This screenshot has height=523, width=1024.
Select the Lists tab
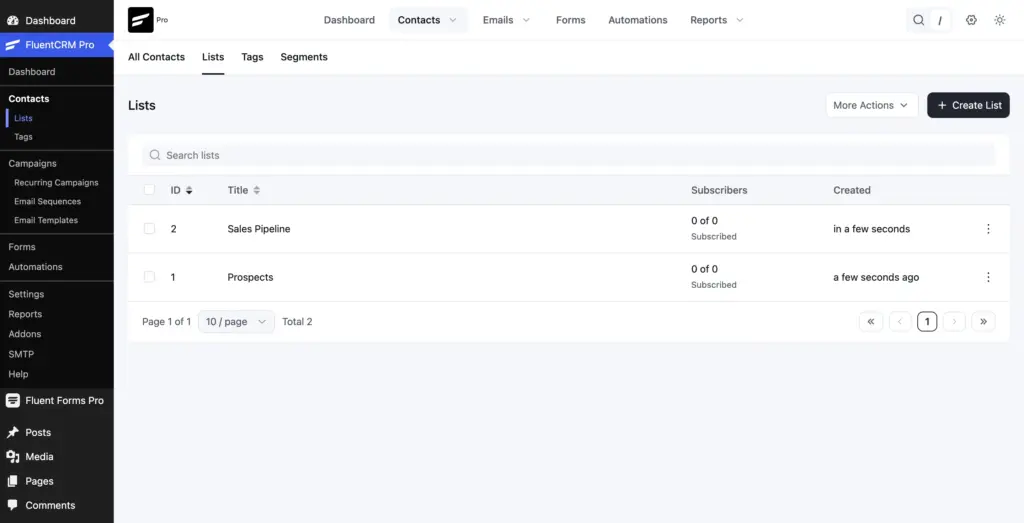pos(213,57)
